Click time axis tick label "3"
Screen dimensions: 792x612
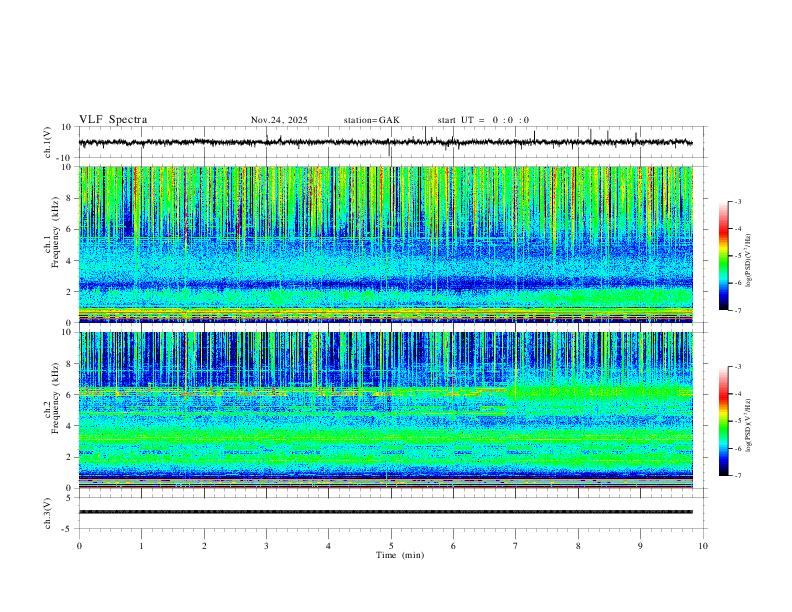(266, 546)
